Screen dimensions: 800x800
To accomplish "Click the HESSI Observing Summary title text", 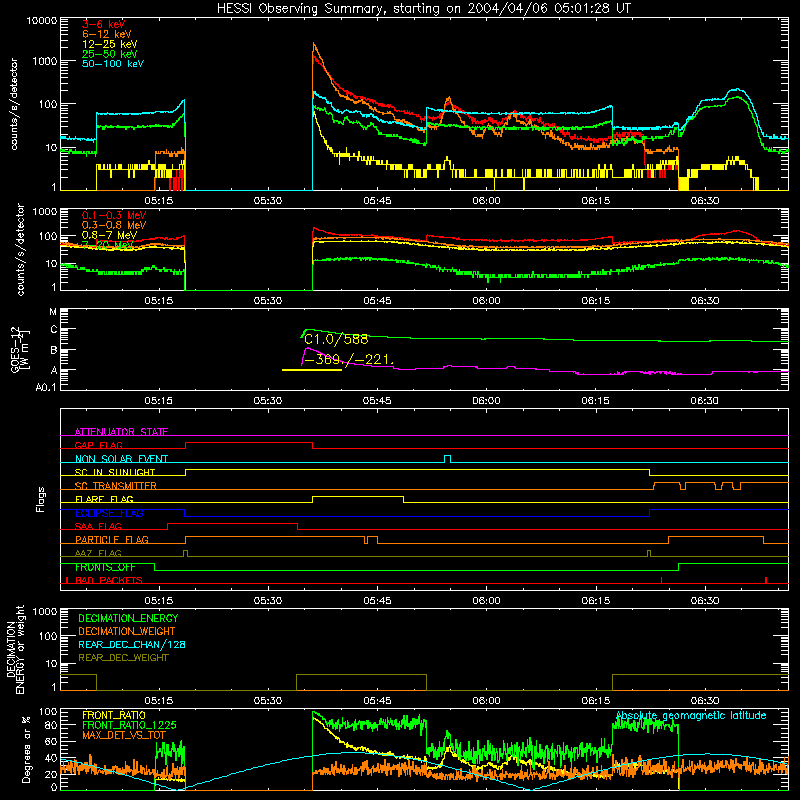I will [x=424, y=9].
